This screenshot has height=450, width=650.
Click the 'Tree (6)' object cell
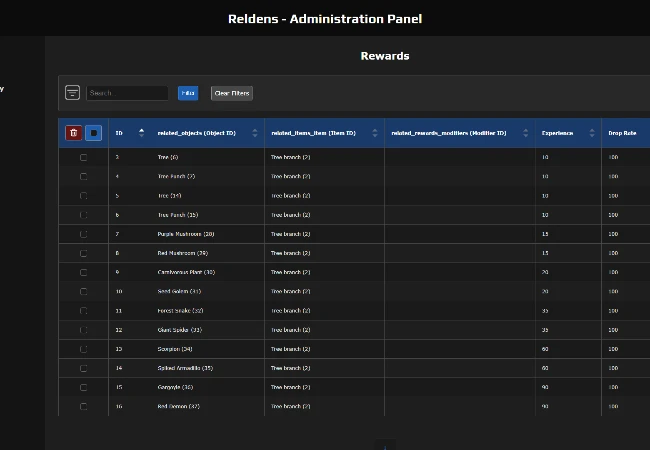[x=168, y=157]
